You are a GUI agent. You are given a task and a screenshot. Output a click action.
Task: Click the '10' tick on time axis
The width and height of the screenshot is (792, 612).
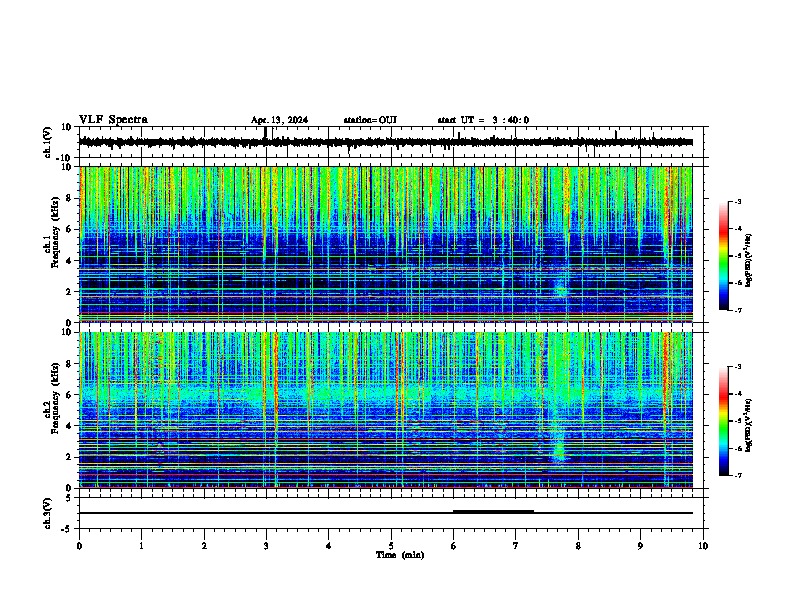click(x=703, y=546)
